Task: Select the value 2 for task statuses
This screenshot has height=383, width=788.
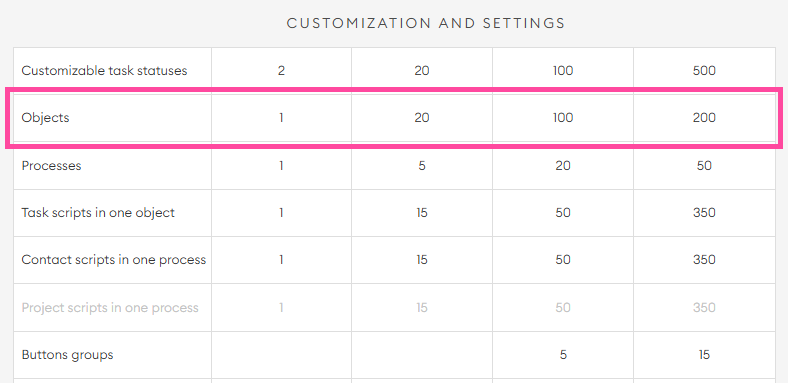Action: pos(281,70)
